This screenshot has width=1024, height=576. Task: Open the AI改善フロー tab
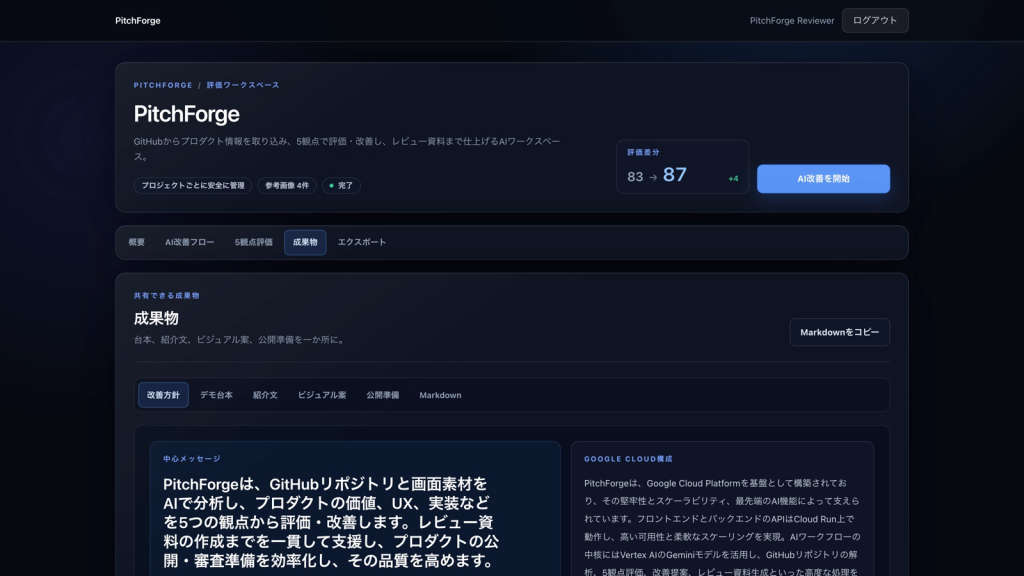(189, 242)
